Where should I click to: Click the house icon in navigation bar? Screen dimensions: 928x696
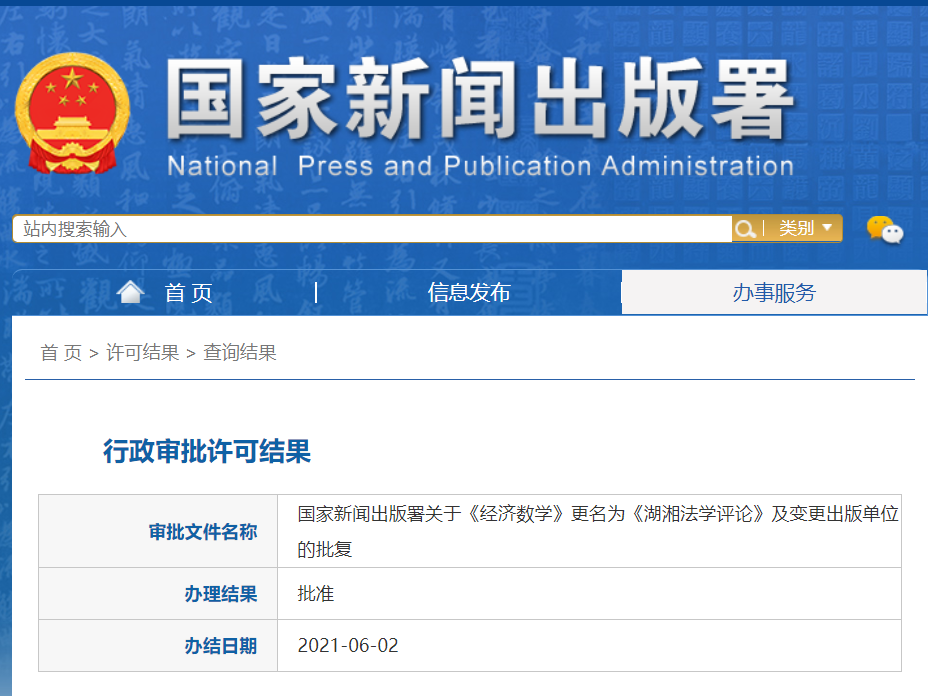tap(130, 292)
